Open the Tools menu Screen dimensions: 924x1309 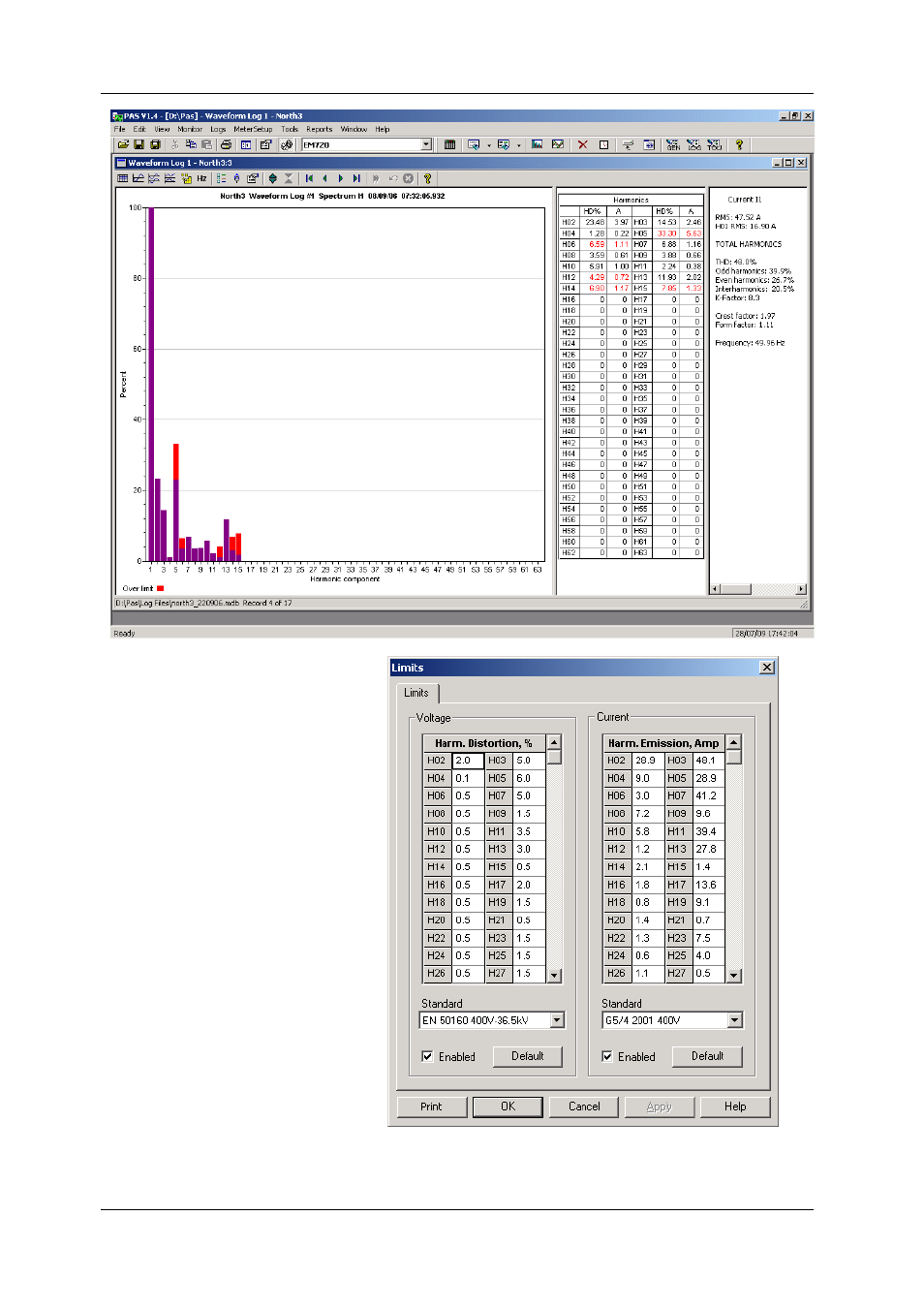[290, 129]
